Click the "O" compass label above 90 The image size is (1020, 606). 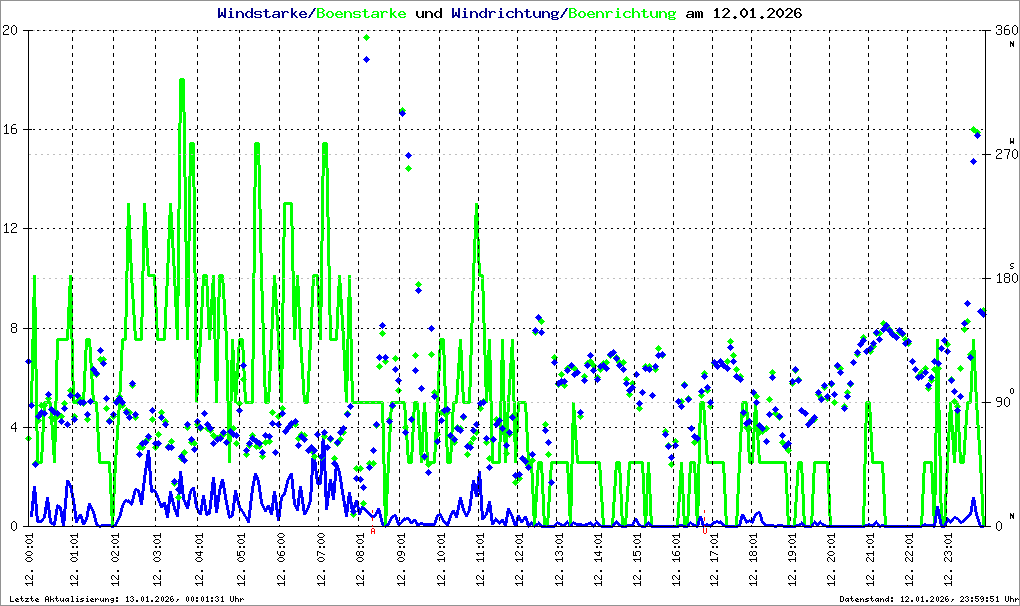[x=1012, y=391]
